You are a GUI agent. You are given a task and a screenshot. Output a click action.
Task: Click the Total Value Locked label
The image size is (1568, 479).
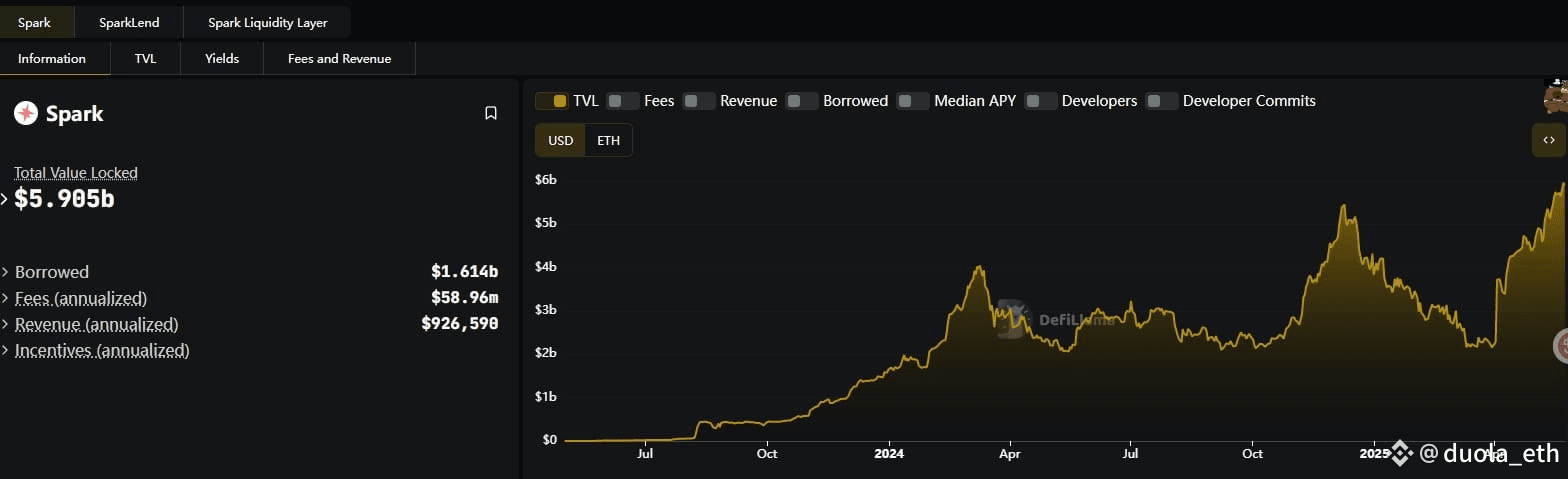click(76, 173)
